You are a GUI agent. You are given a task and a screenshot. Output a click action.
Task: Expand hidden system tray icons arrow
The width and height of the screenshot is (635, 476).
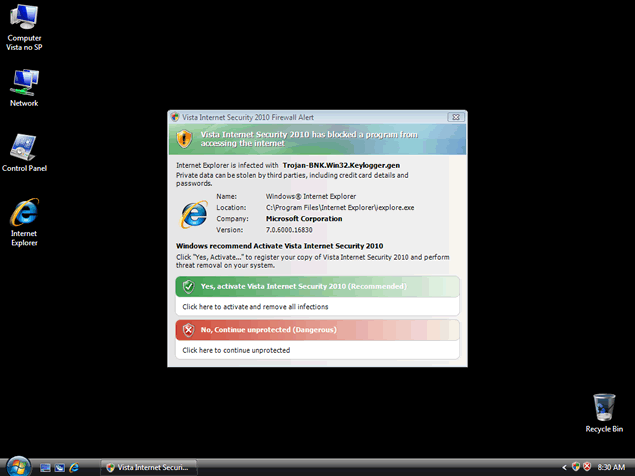564,467
